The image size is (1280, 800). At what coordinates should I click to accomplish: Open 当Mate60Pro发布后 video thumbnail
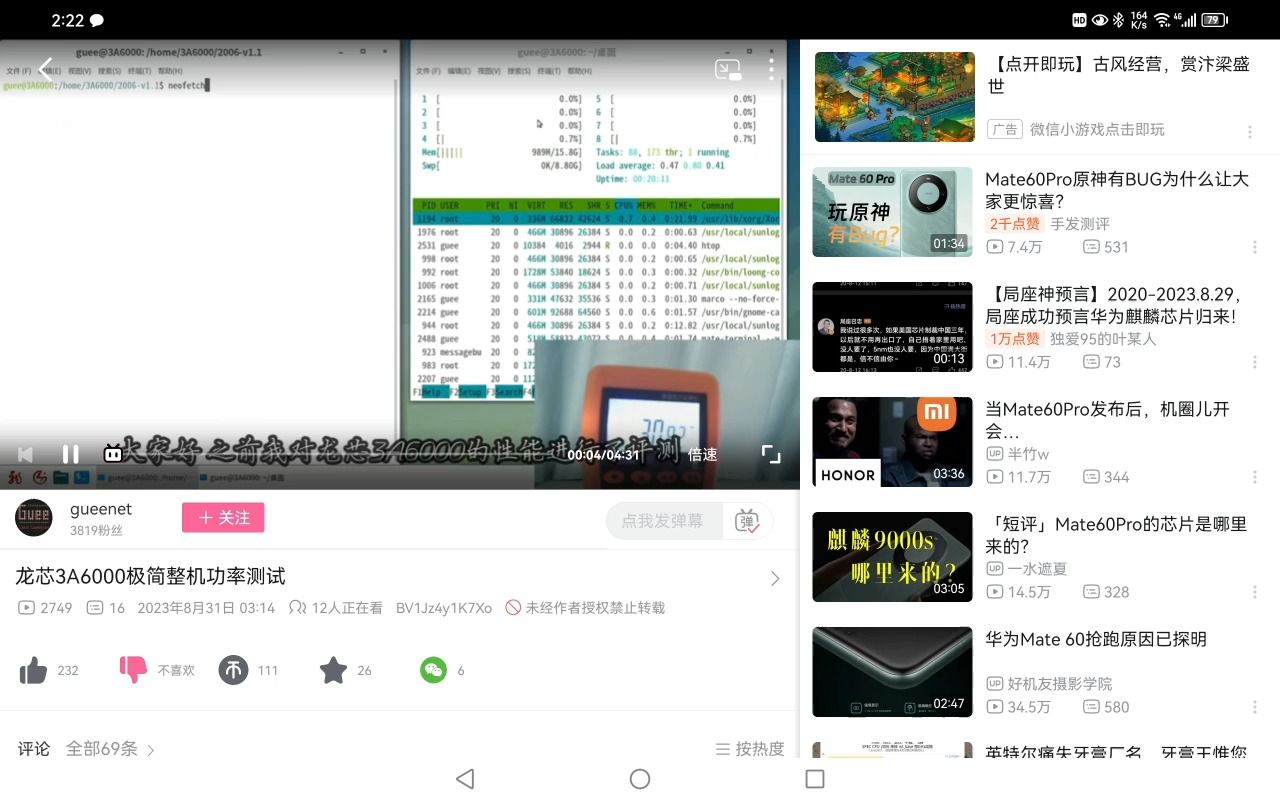pos(892,442)
